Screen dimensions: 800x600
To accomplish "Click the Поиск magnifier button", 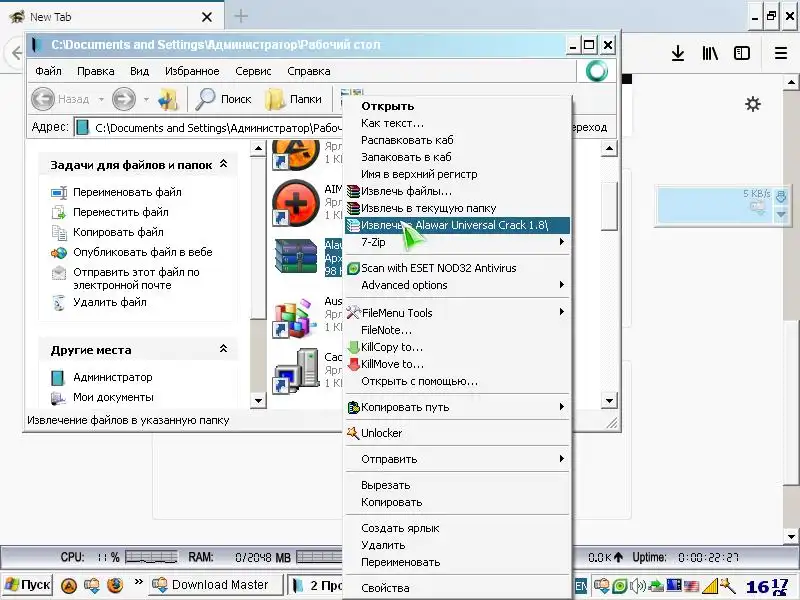I will pyautogui.click(x=223, y=99).
